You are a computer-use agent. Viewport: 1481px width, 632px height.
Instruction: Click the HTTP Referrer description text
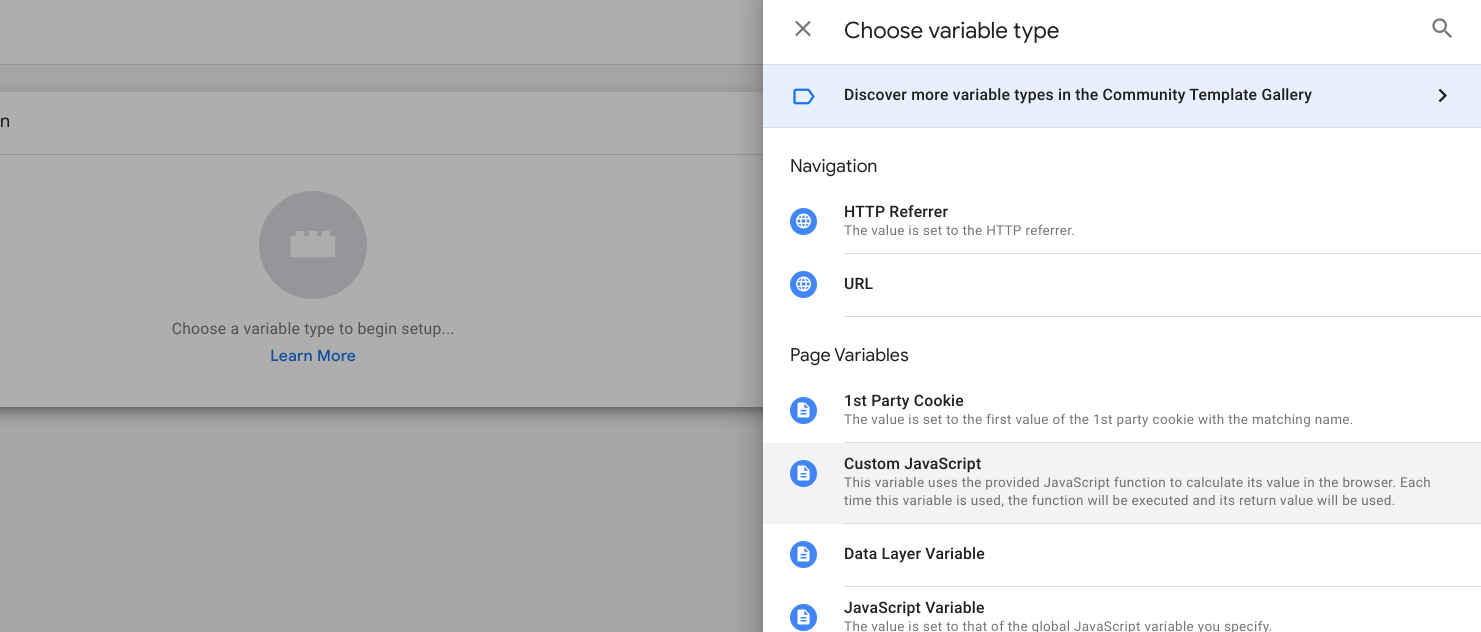(959, 231)
